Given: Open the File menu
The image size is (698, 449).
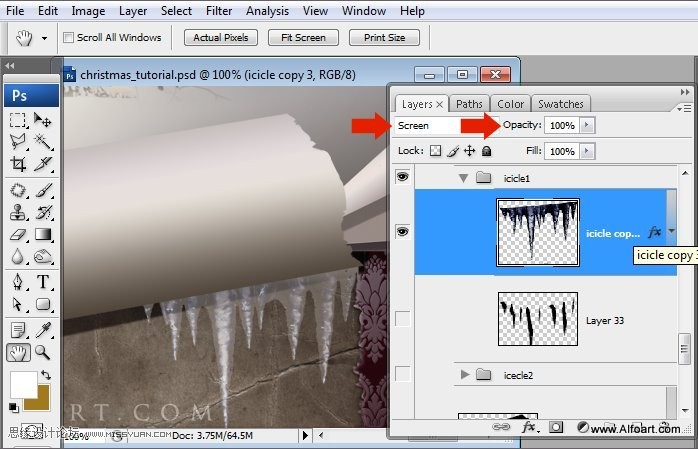Looking at the screenshot, I should [15, 11].
